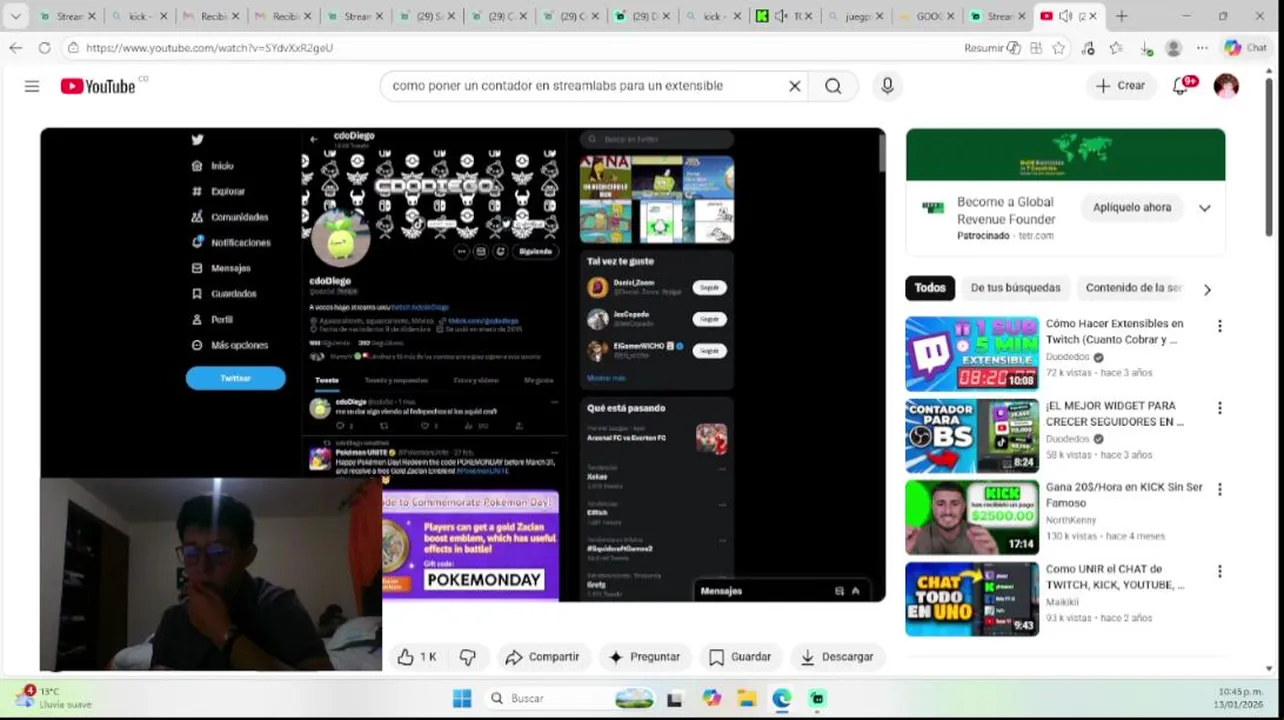Open the Edge profile icon
Viewport: 1284px width, 720px height.
[x=1174, y=48]
